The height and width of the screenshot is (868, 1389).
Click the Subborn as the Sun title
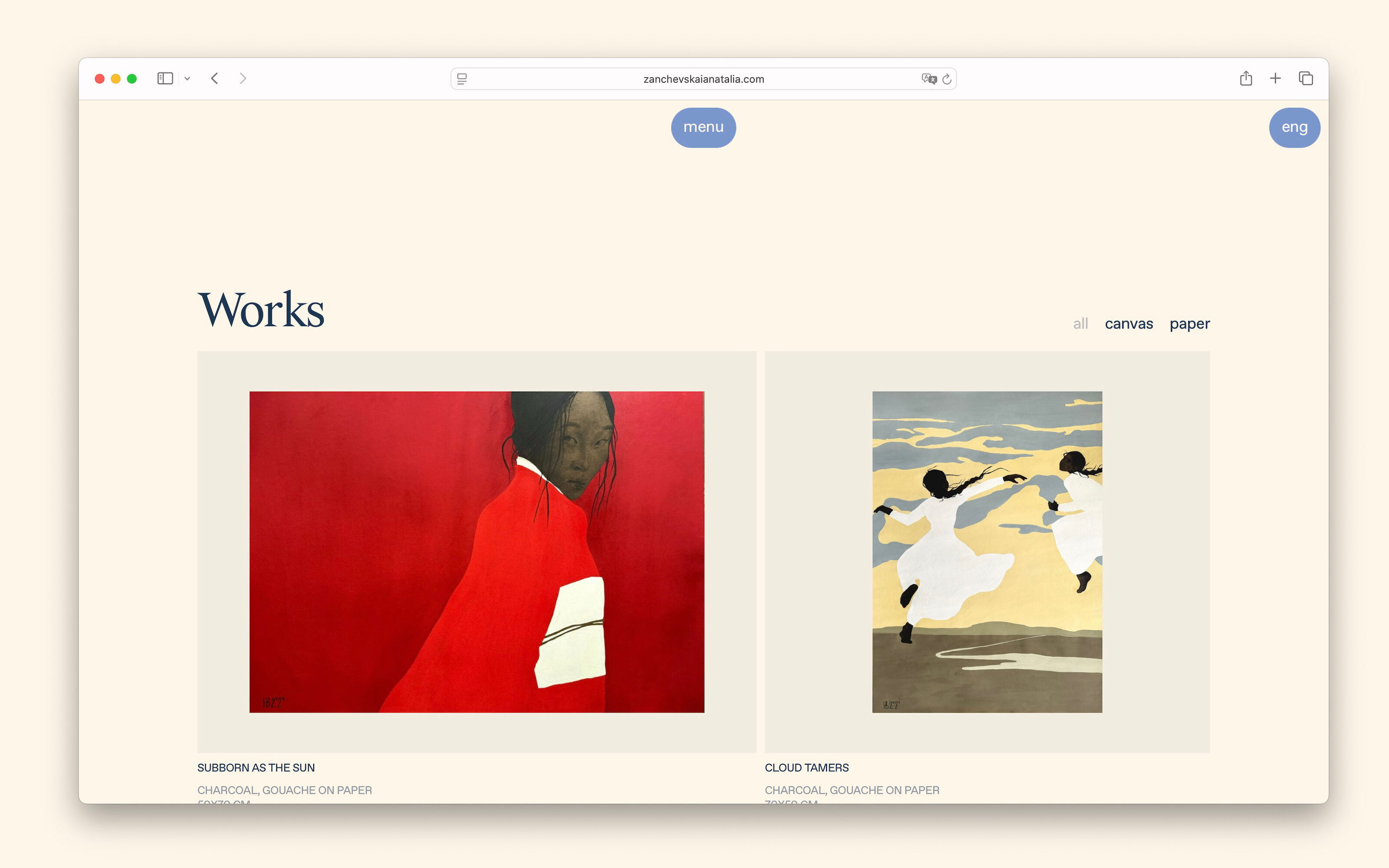click(256, 768)
